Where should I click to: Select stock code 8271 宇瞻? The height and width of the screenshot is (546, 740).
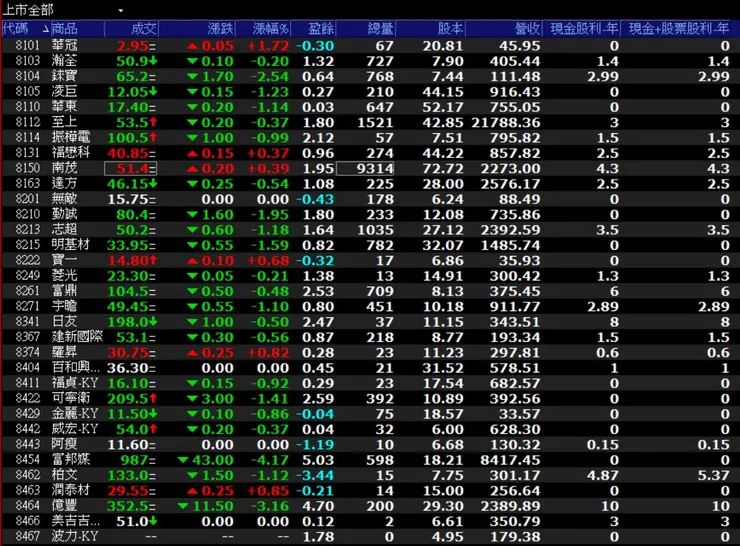27,306
